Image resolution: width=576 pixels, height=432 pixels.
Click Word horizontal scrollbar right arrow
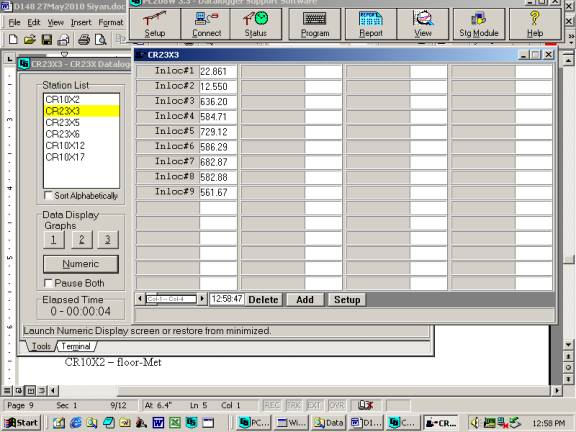point(557,390)
